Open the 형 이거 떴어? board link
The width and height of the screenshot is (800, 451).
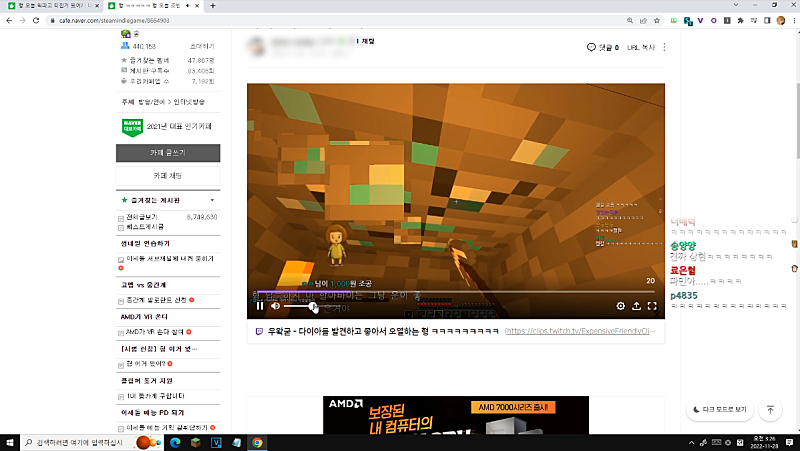146,364
